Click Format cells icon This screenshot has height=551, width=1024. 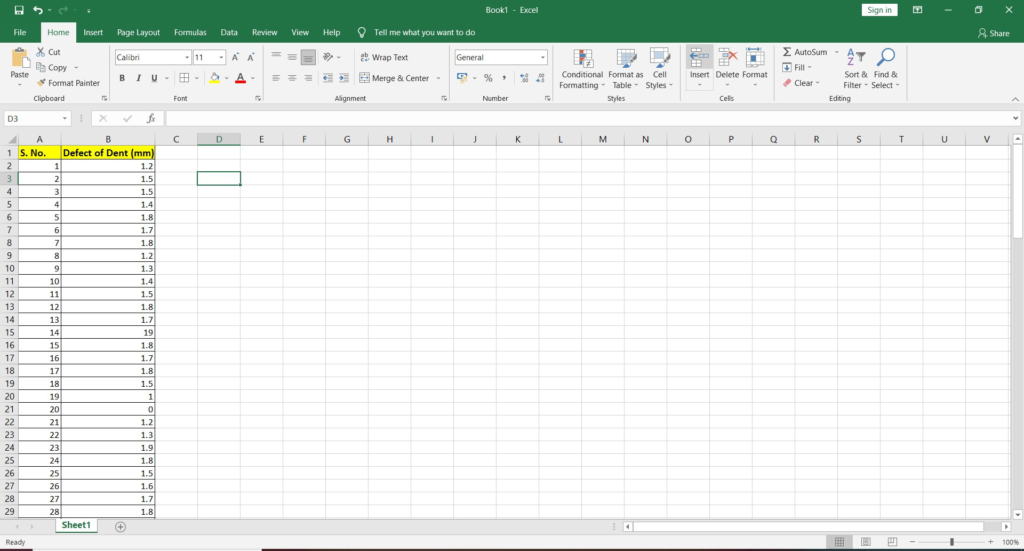point(755,59)
